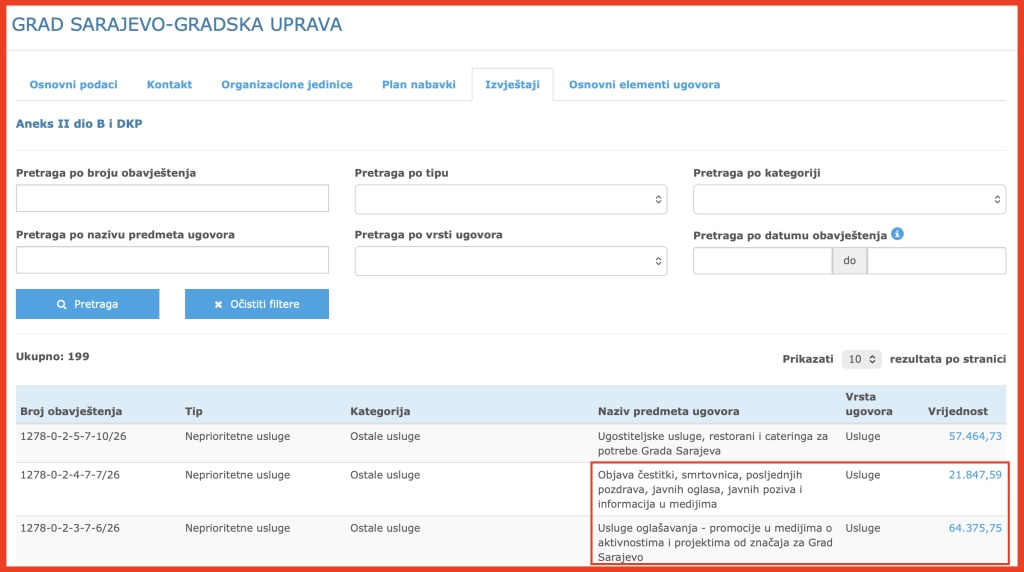Viewport: 1024px width, 572px height.
Task: Select the Izvještaji tab
Action: 512,84
